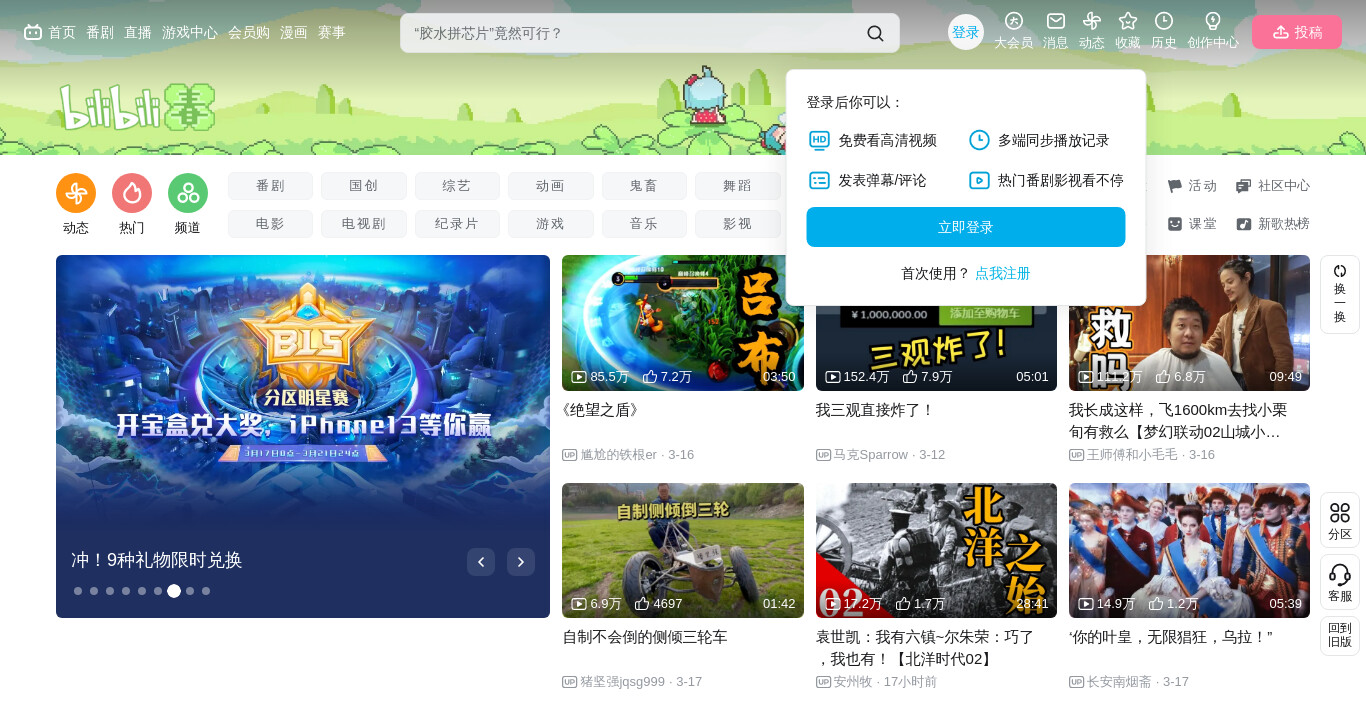Open 你的叶皇 video thumbnail
This screenshot has height=728, width=1366.
point(1189,550)
